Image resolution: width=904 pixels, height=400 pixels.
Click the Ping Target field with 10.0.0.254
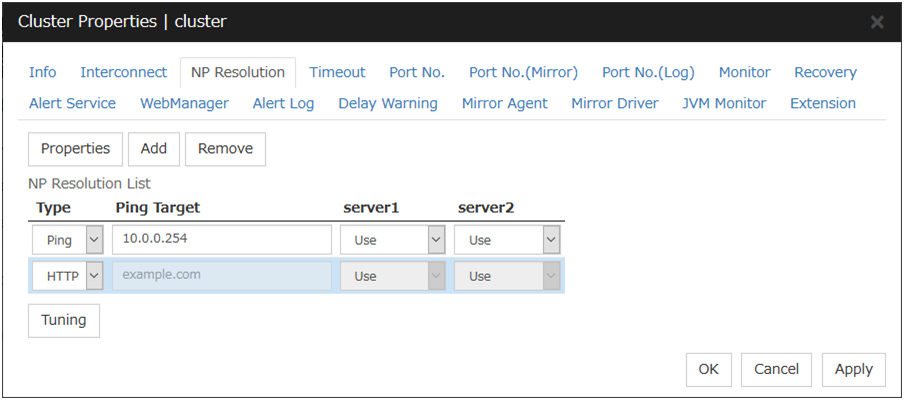point(221,240)
